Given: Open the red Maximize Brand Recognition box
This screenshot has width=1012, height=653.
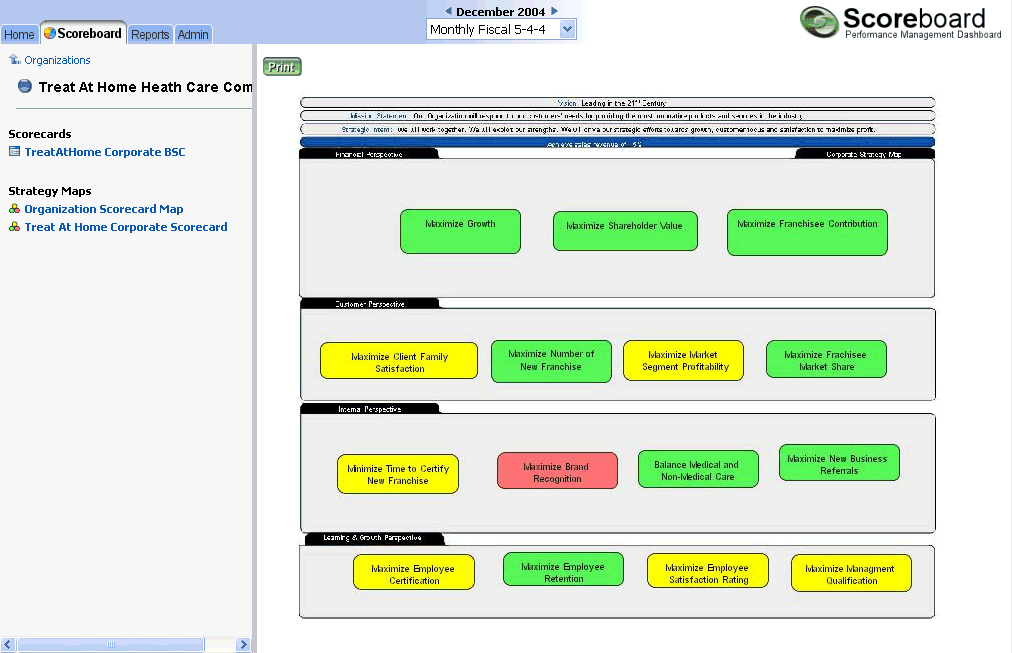Looking at the screenshot, I should [x=557, y=470].
